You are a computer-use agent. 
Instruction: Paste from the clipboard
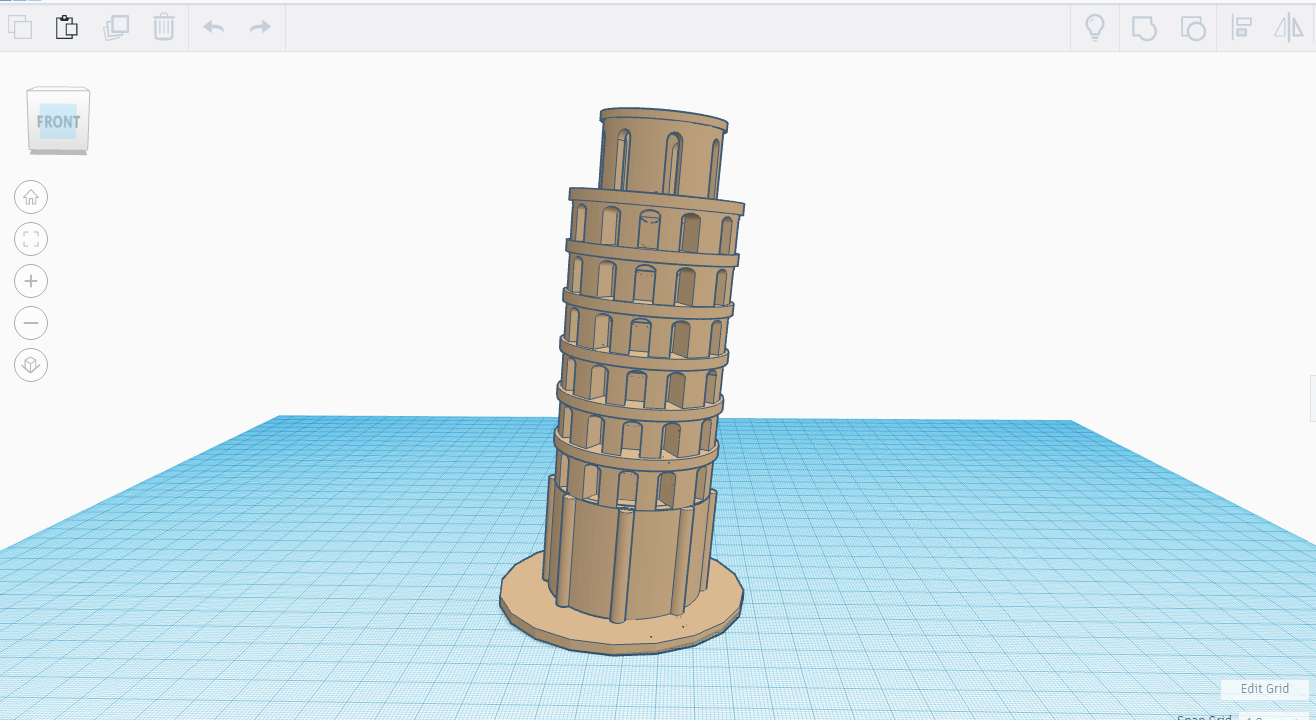(x=68, y=27)
